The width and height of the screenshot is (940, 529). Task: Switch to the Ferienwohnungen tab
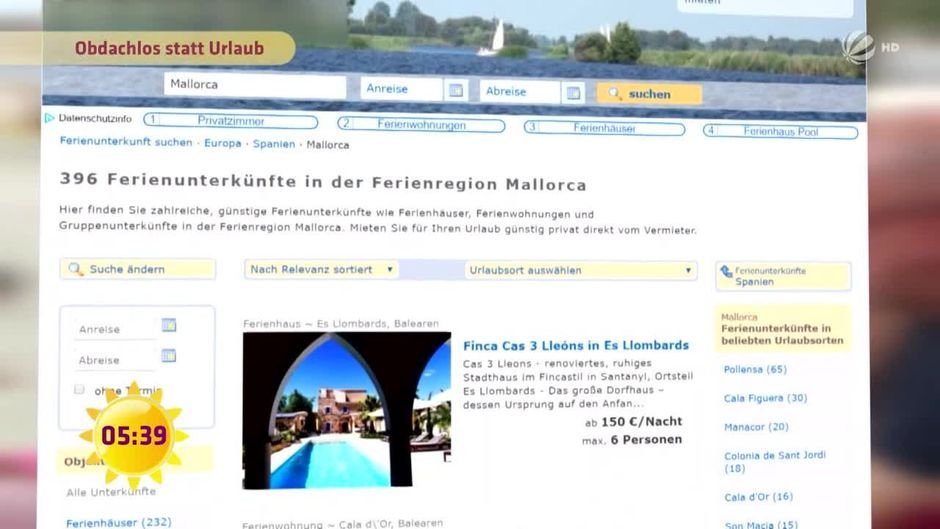421,125
